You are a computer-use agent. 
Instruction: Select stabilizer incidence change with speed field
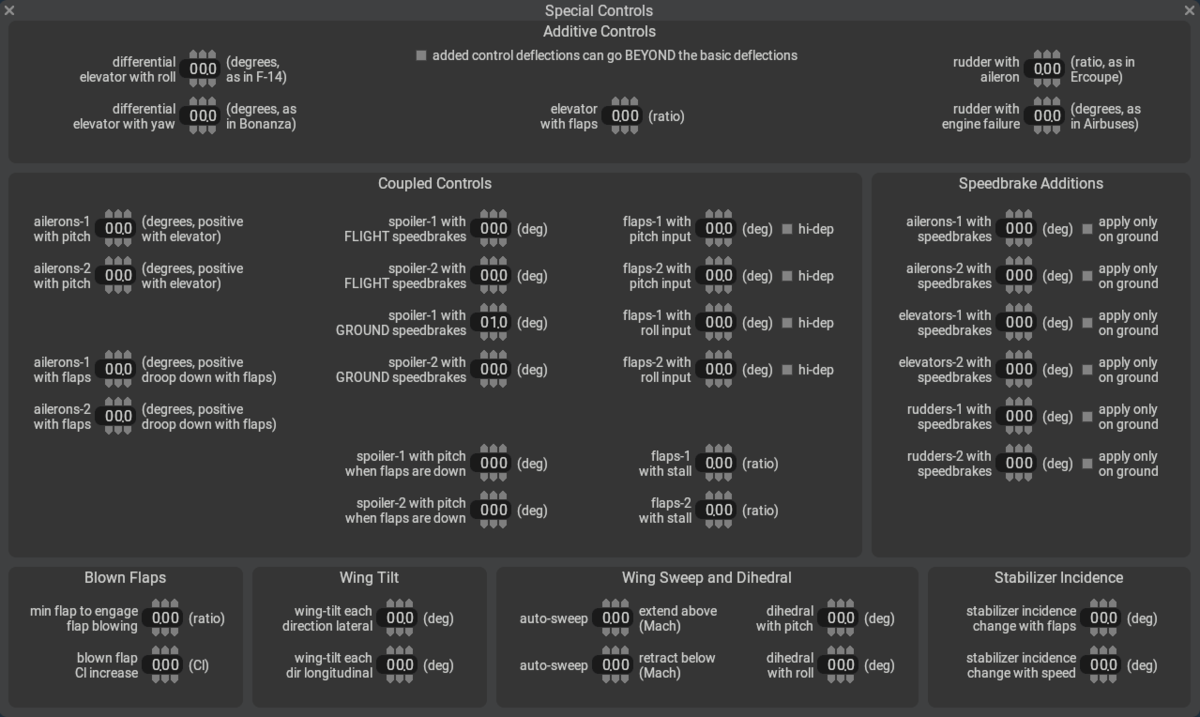click(1103, 665)
